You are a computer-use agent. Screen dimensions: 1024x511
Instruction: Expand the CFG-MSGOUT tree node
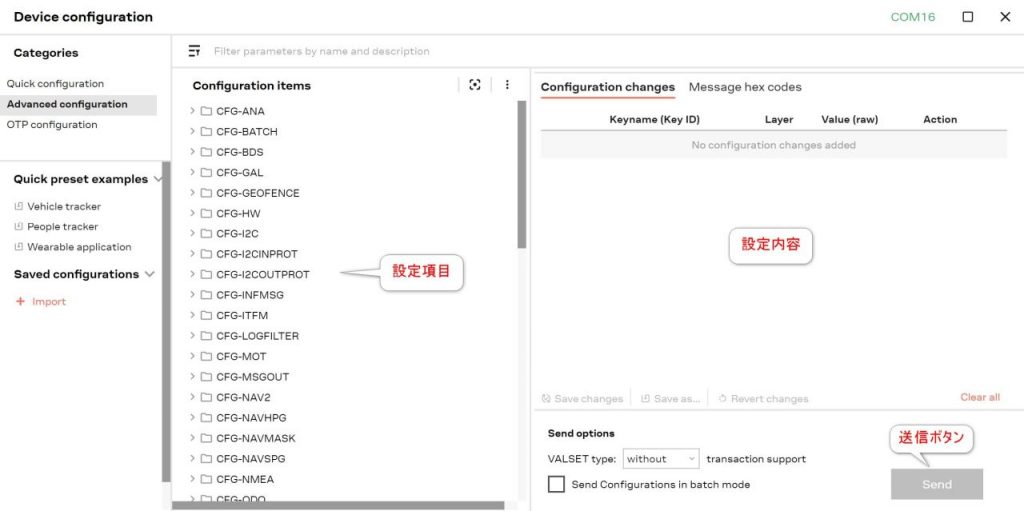(x=192, y=377)
